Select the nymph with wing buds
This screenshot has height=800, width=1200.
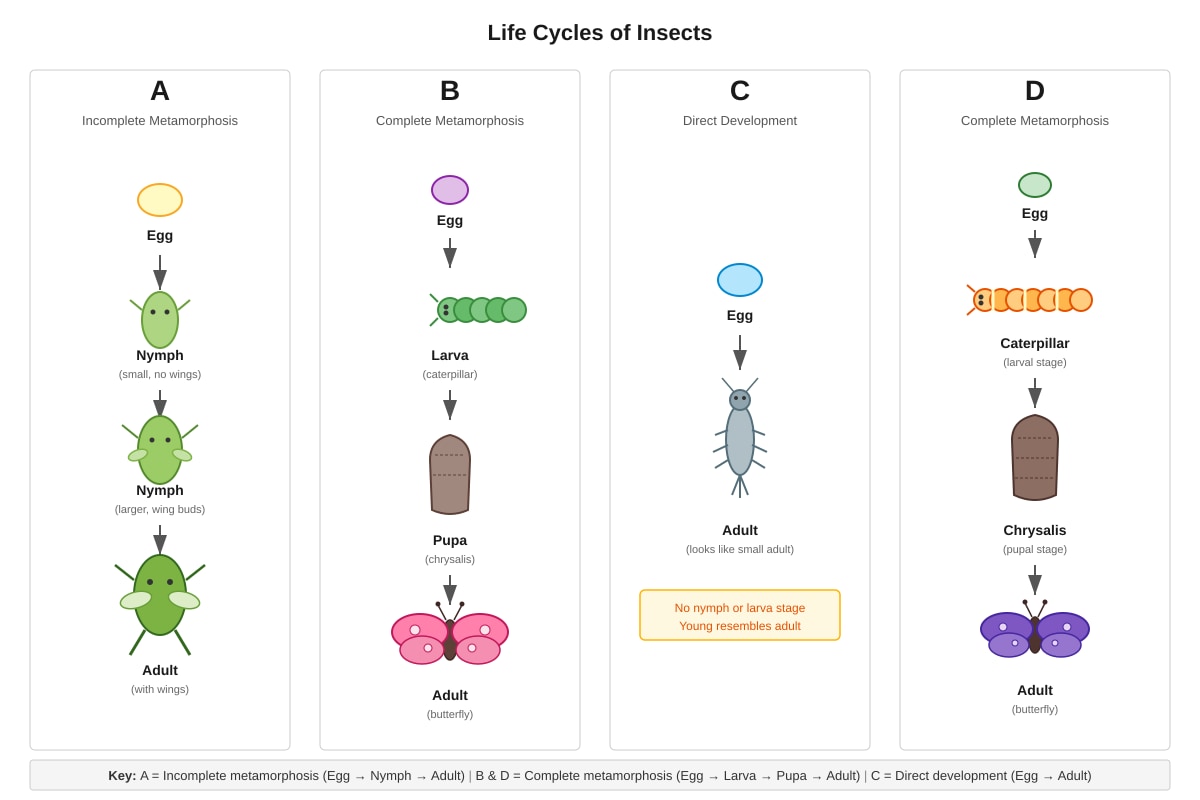pyautogui.click(x=160, y=450)
